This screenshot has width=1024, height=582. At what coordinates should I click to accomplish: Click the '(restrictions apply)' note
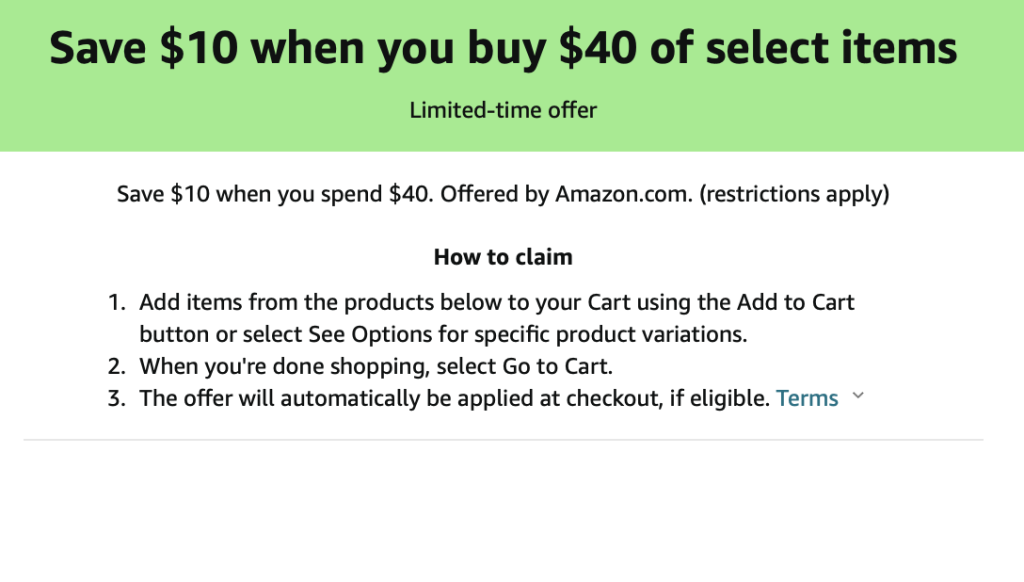(794, 194)
